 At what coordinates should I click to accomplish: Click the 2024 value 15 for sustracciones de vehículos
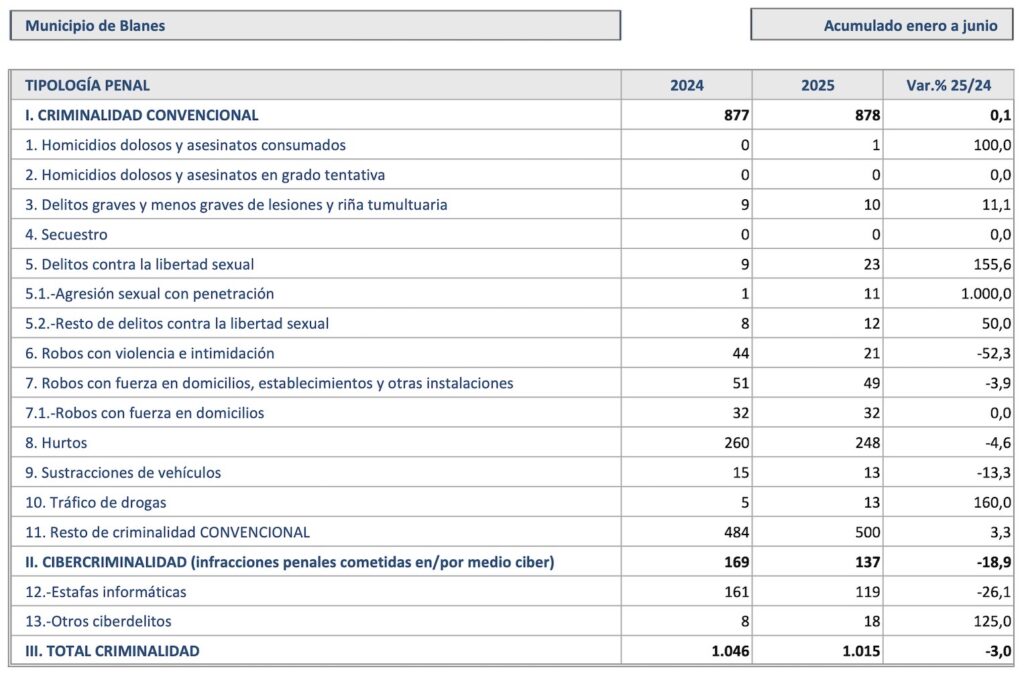pyautogui.click(x=741, y=473)
